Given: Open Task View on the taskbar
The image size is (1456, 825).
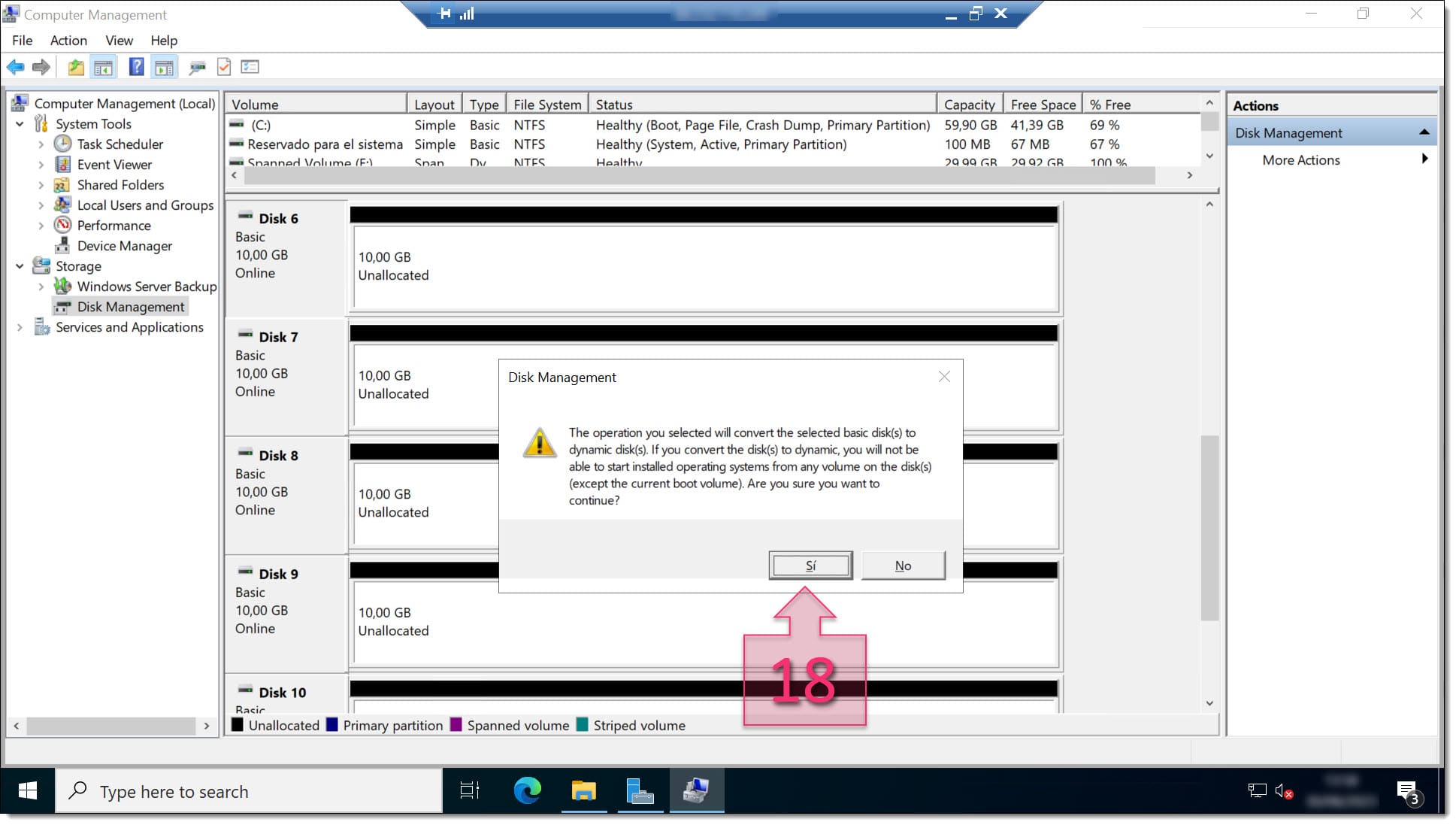Looking at the screenshot, I should (469, 791).
